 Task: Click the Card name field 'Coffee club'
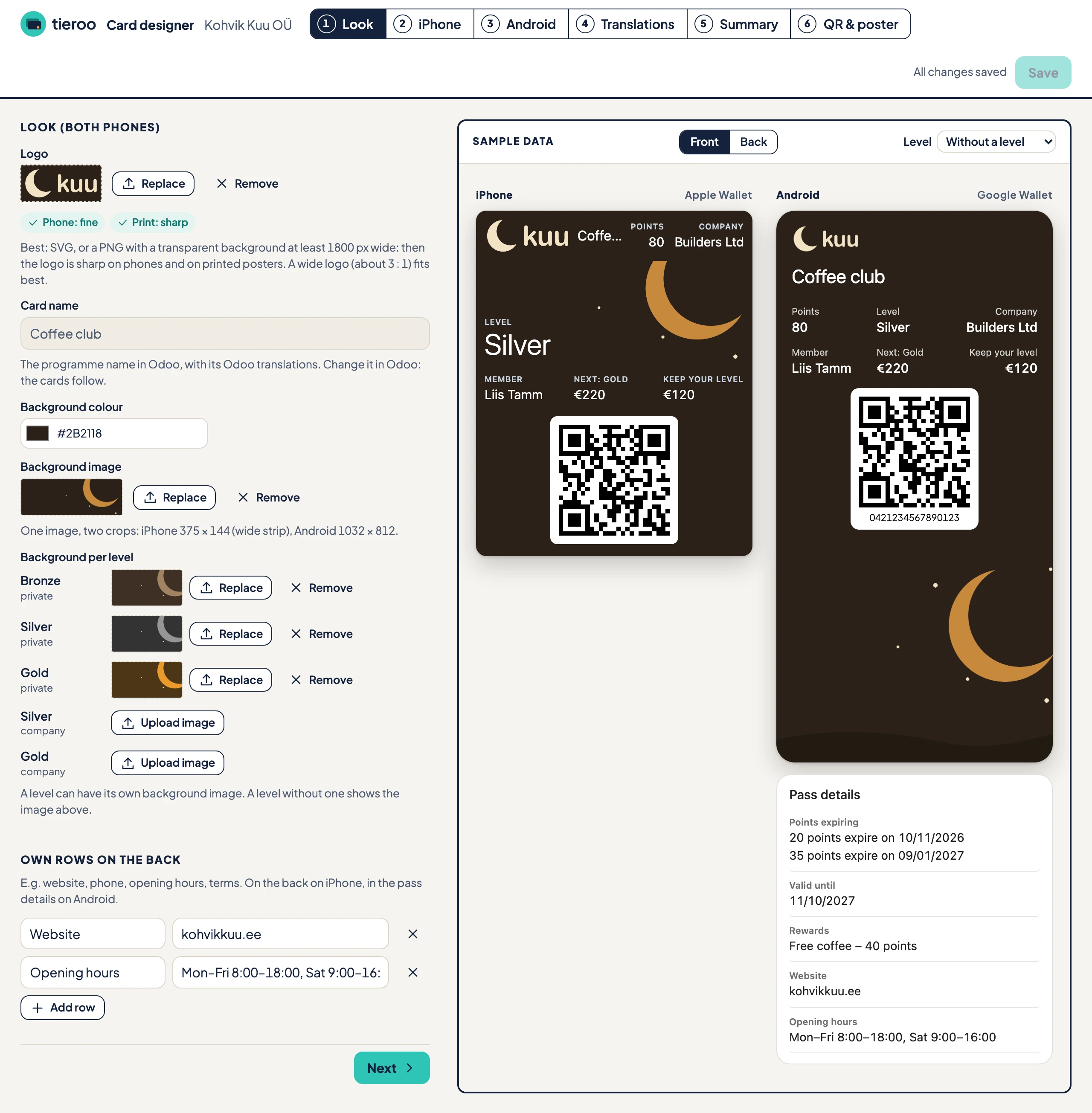(225, 334)
